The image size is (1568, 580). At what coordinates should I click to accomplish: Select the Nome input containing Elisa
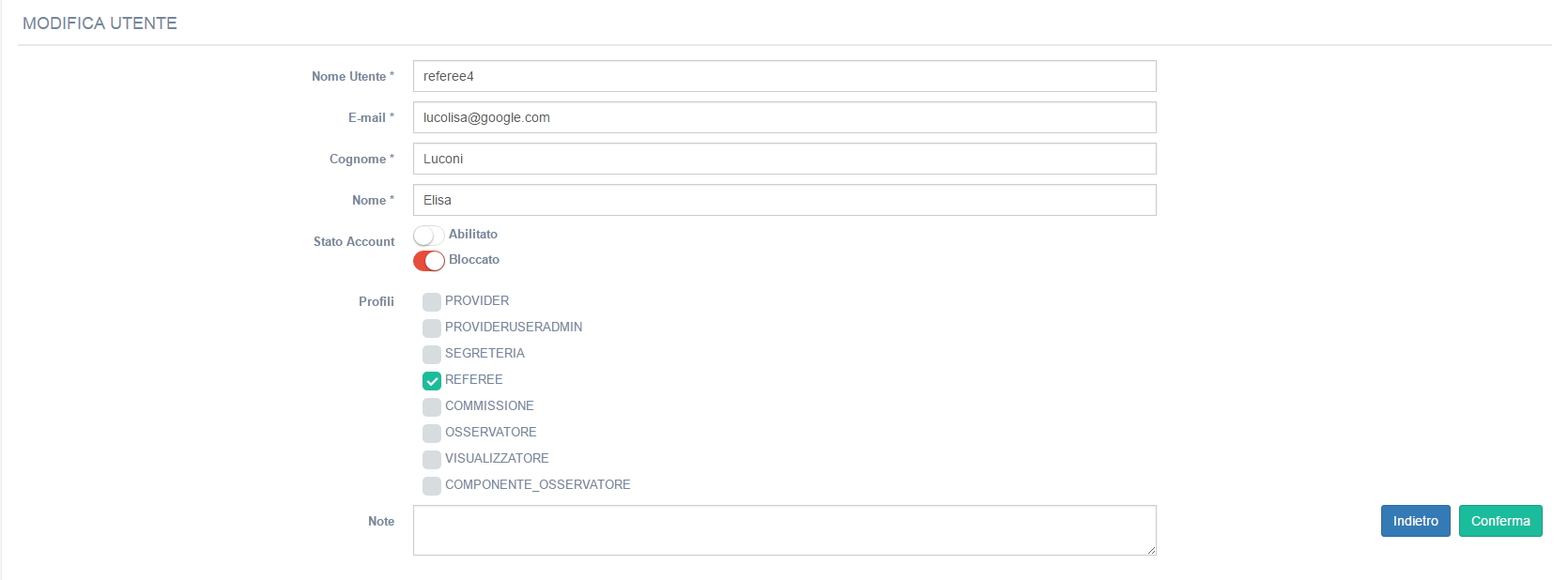point(784,200)
